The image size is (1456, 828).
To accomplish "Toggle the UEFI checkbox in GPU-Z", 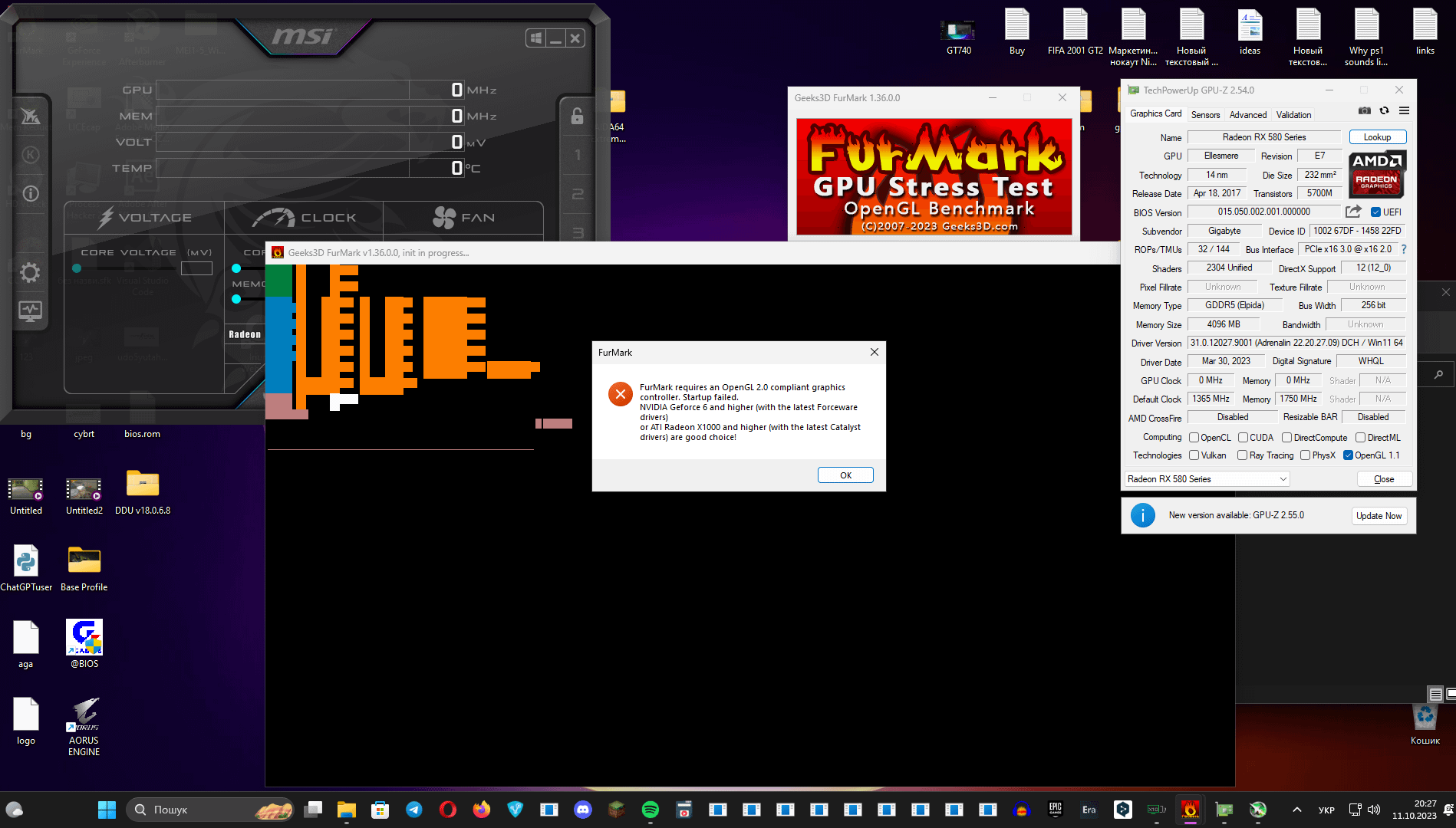I will pos(1376,212).
